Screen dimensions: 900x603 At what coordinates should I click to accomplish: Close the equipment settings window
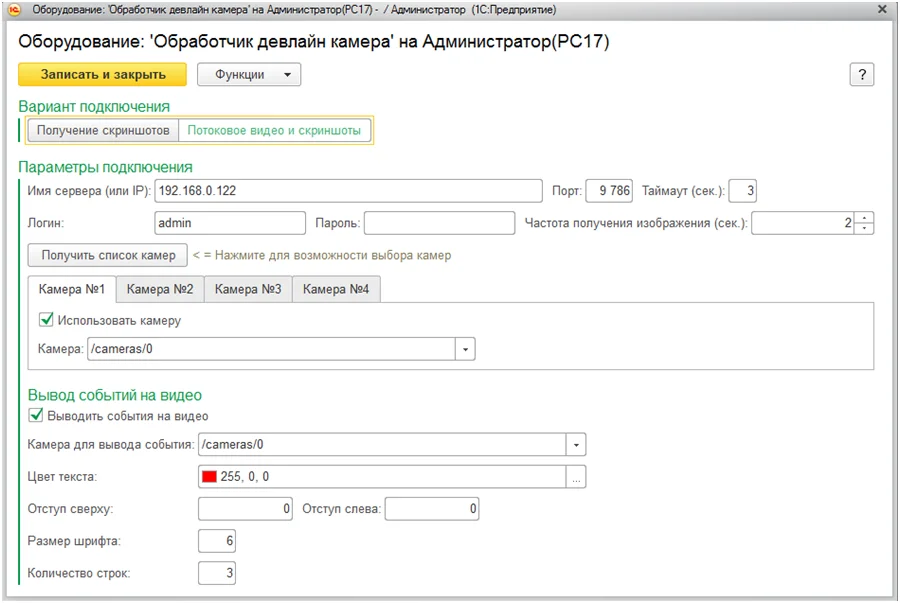882,10
